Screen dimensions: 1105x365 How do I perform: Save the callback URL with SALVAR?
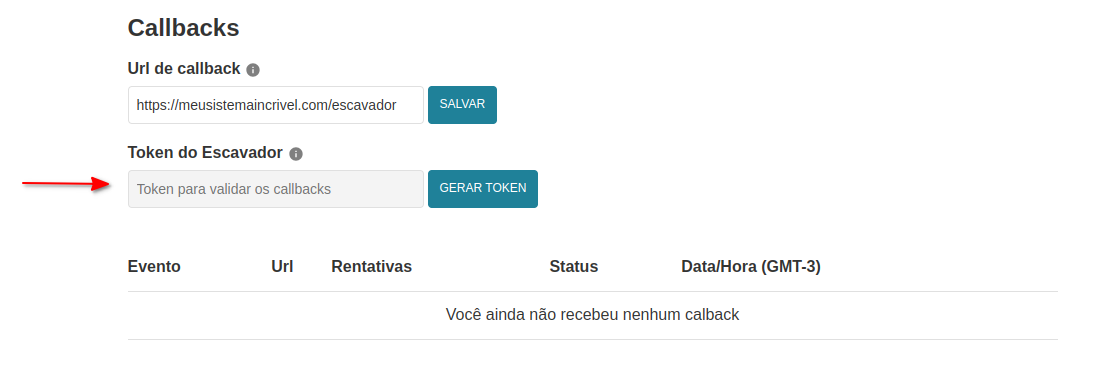[x=462, y=105]
